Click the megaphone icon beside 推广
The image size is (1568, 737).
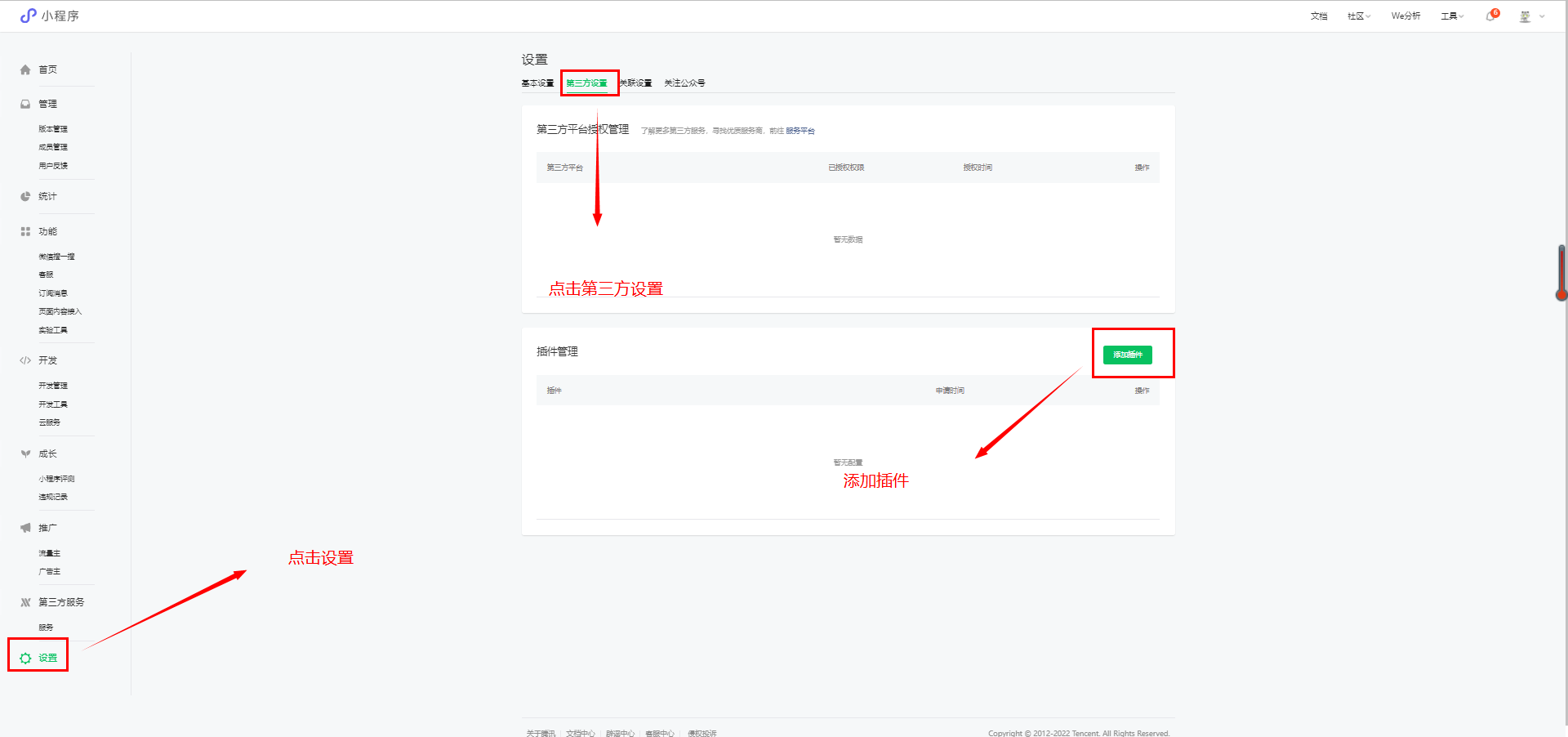(25, 528)
